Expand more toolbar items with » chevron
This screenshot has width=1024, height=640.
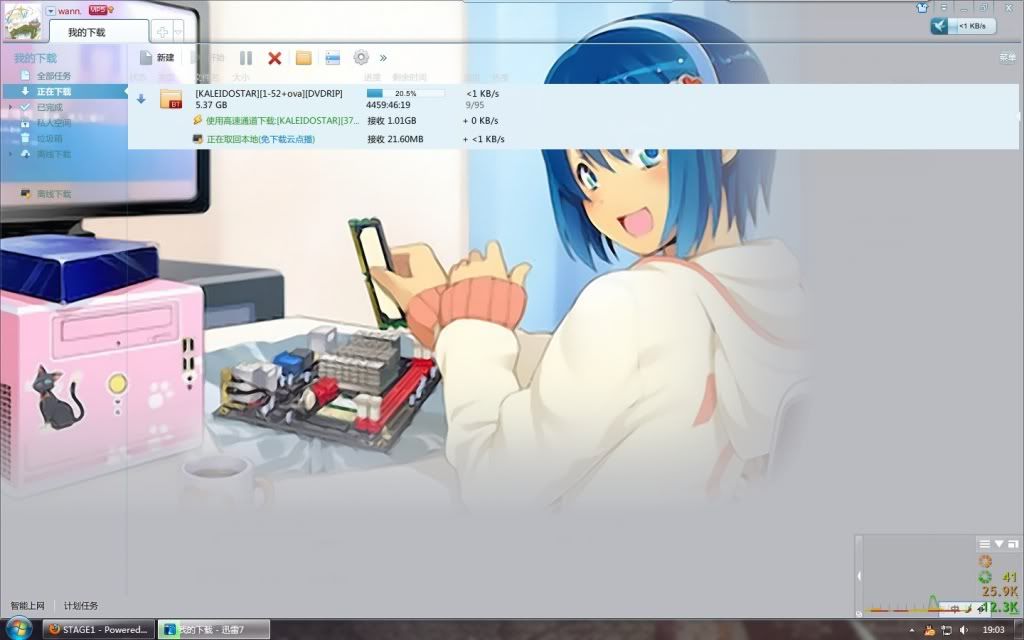pyautogui.click(x=383, y=58)
